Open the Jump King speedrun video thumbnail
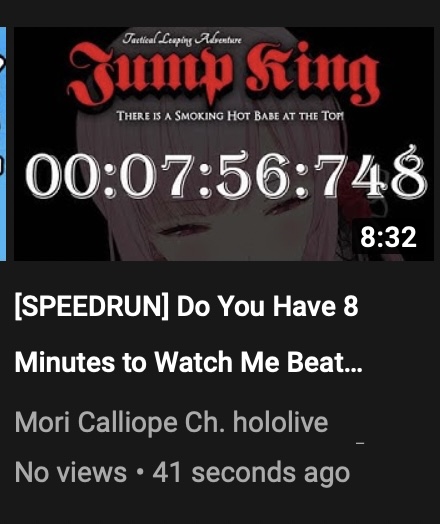The height and width of the screenshot is (524, 440). 224,144
